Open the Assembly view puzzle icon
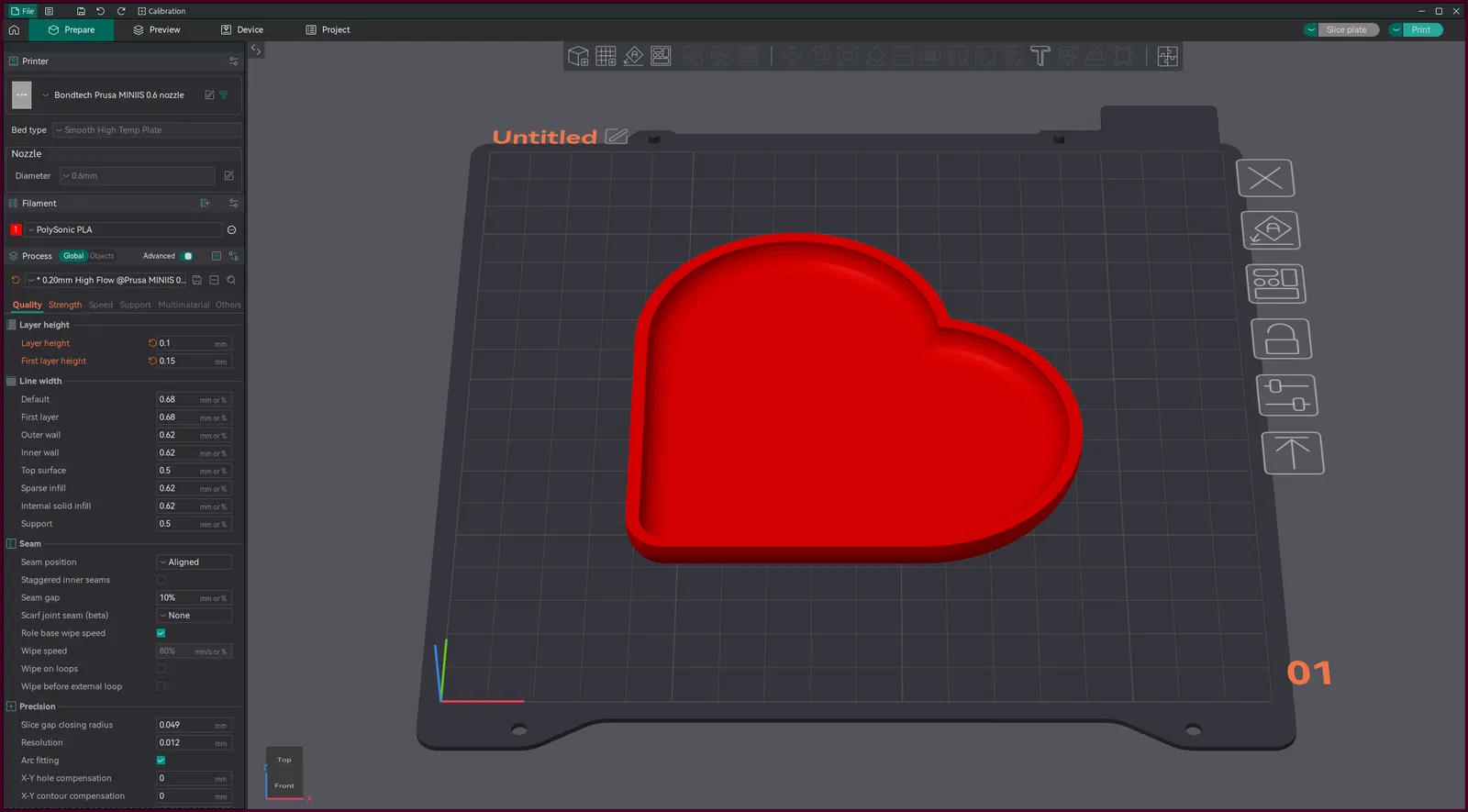Image resolution: width=1468 pixels, height=812 pixels. [x=1167, y=57]
